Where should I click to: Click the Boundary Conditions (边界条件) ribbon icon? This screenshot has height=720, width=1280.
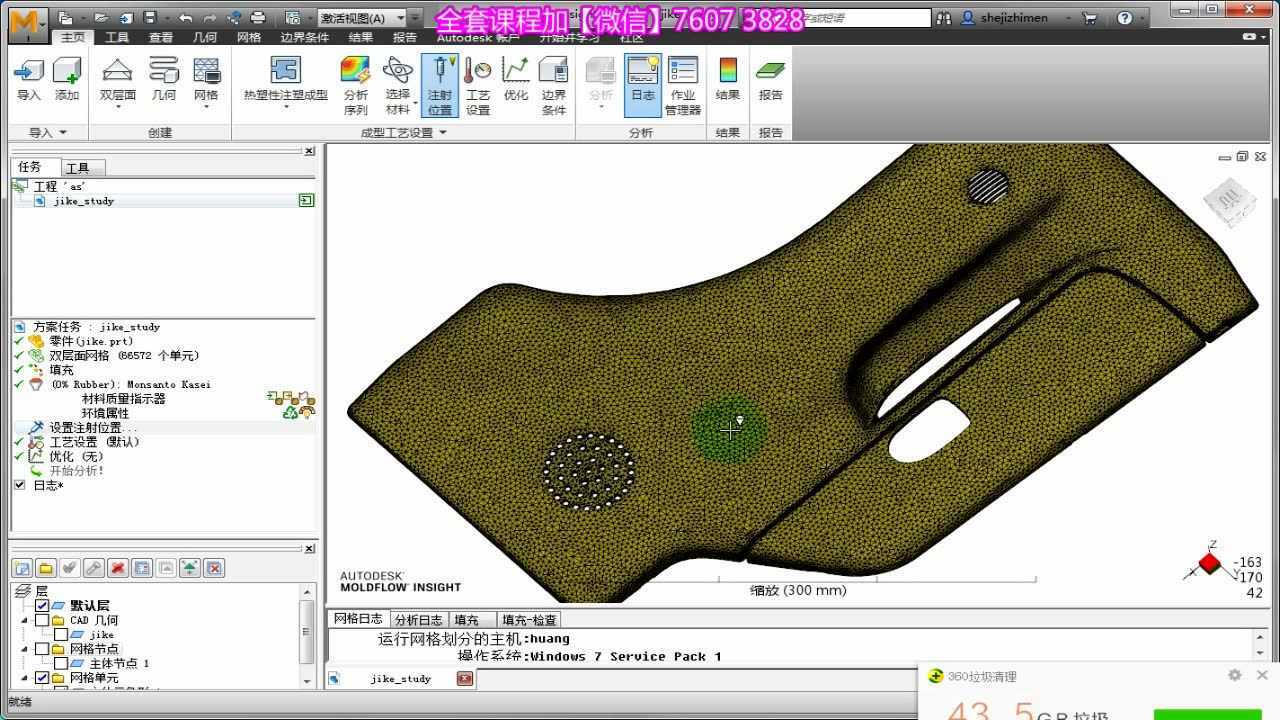tap(553, 85)
